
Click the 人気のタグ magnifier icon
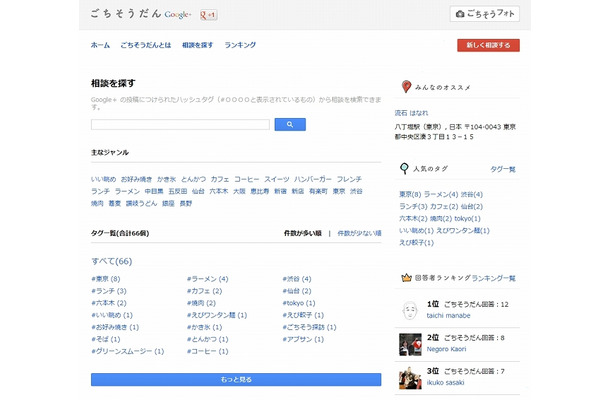(404, 168)
